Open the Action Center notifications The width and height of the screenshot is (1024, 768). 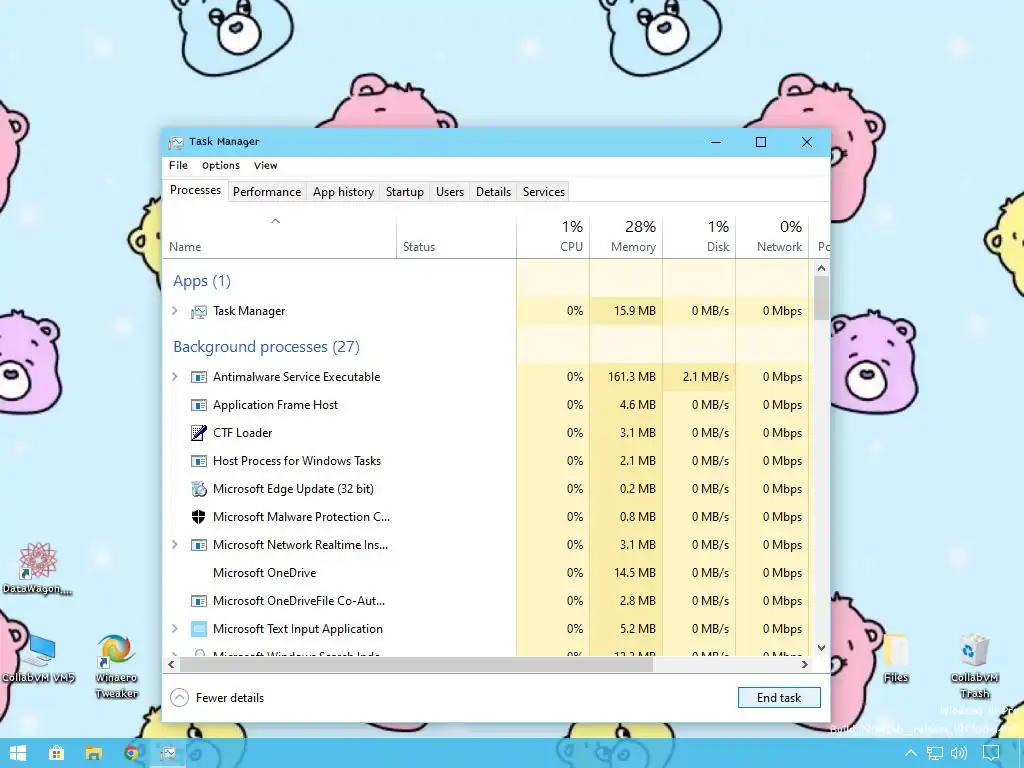(991, 754)
